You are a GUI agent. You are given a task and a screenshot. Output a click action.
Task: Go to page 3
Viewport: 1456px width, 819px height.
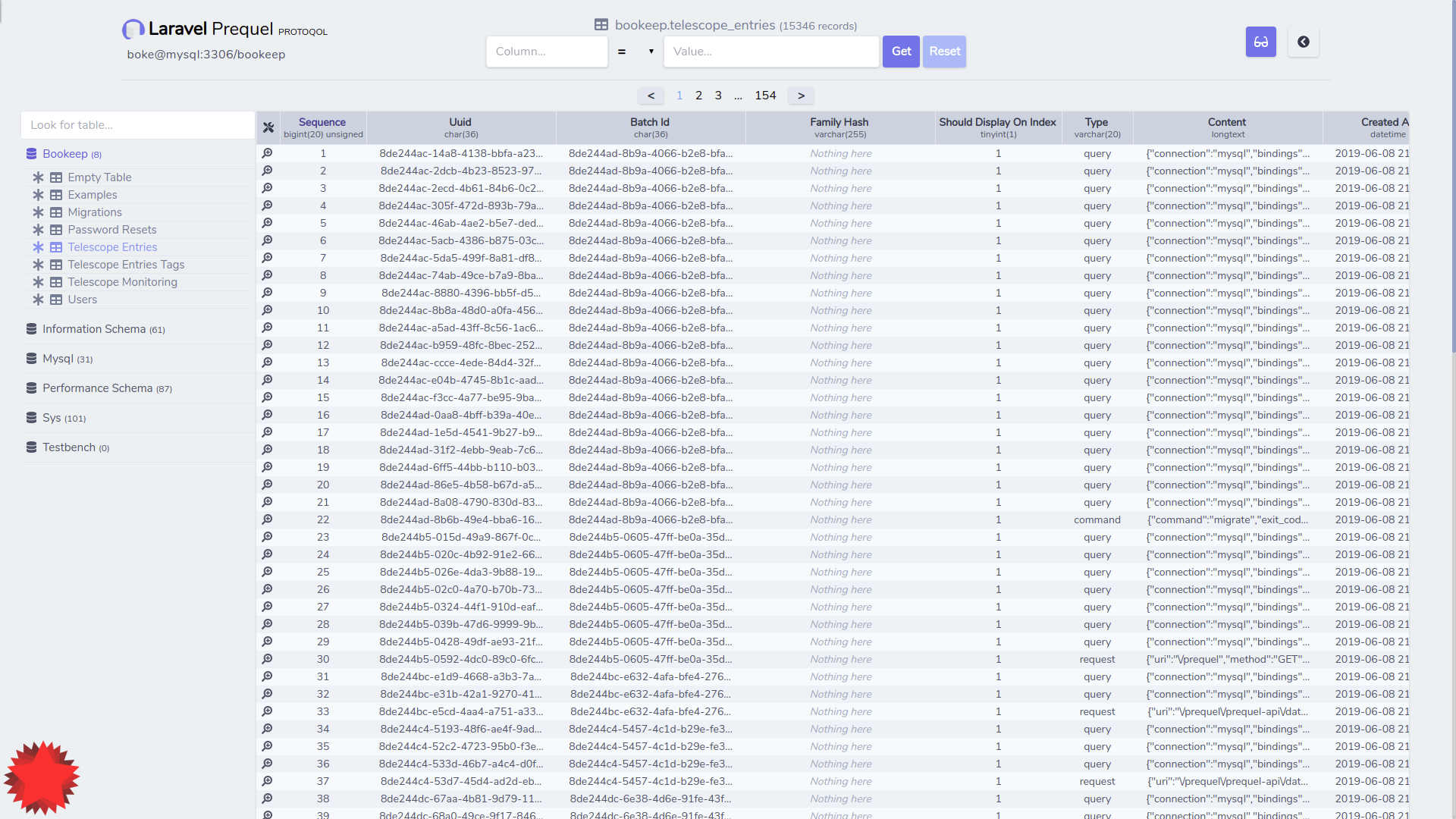point(718,96)
